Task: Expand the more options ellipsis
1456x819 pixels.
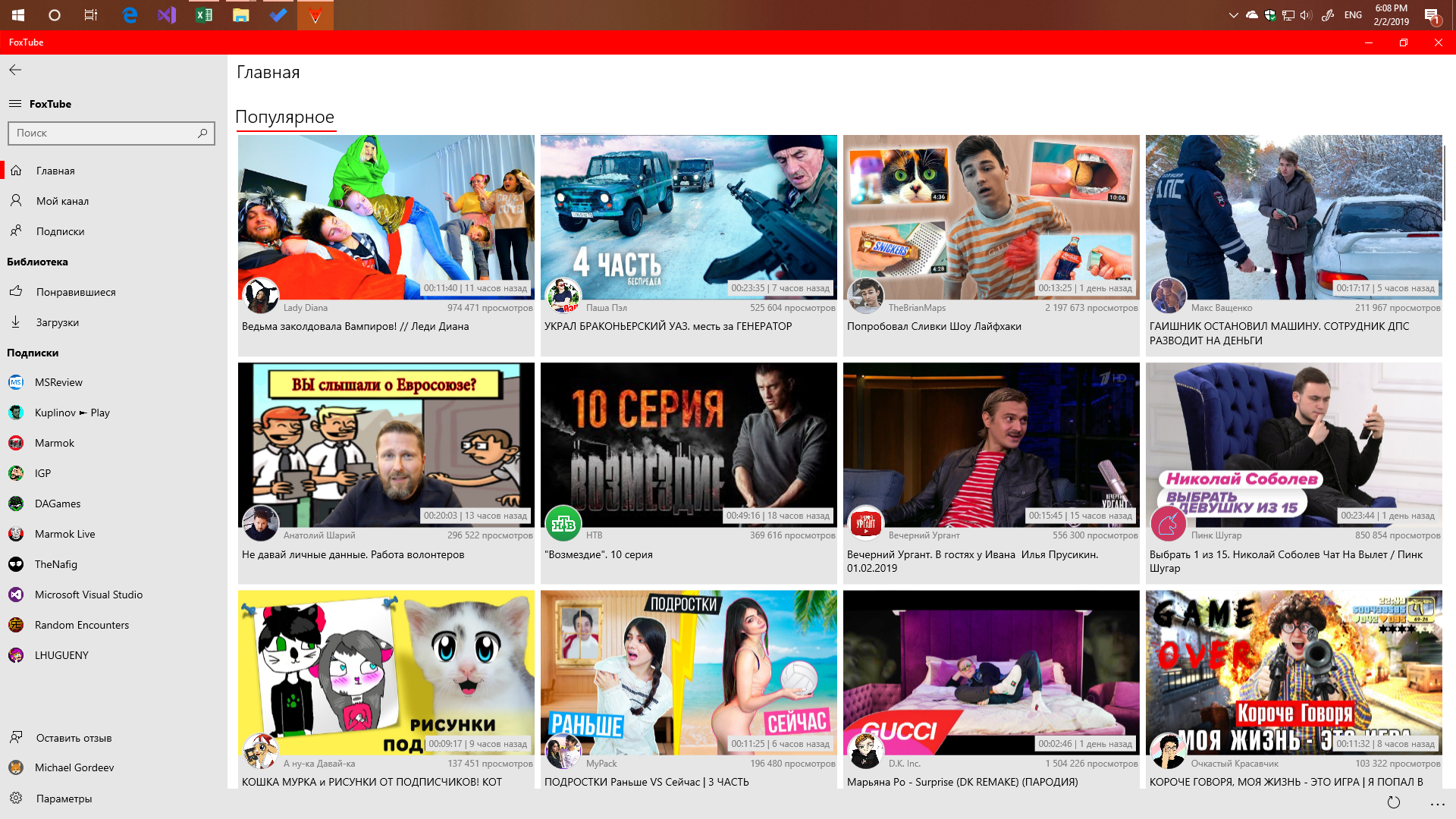Action: [x=1437, y=804]
